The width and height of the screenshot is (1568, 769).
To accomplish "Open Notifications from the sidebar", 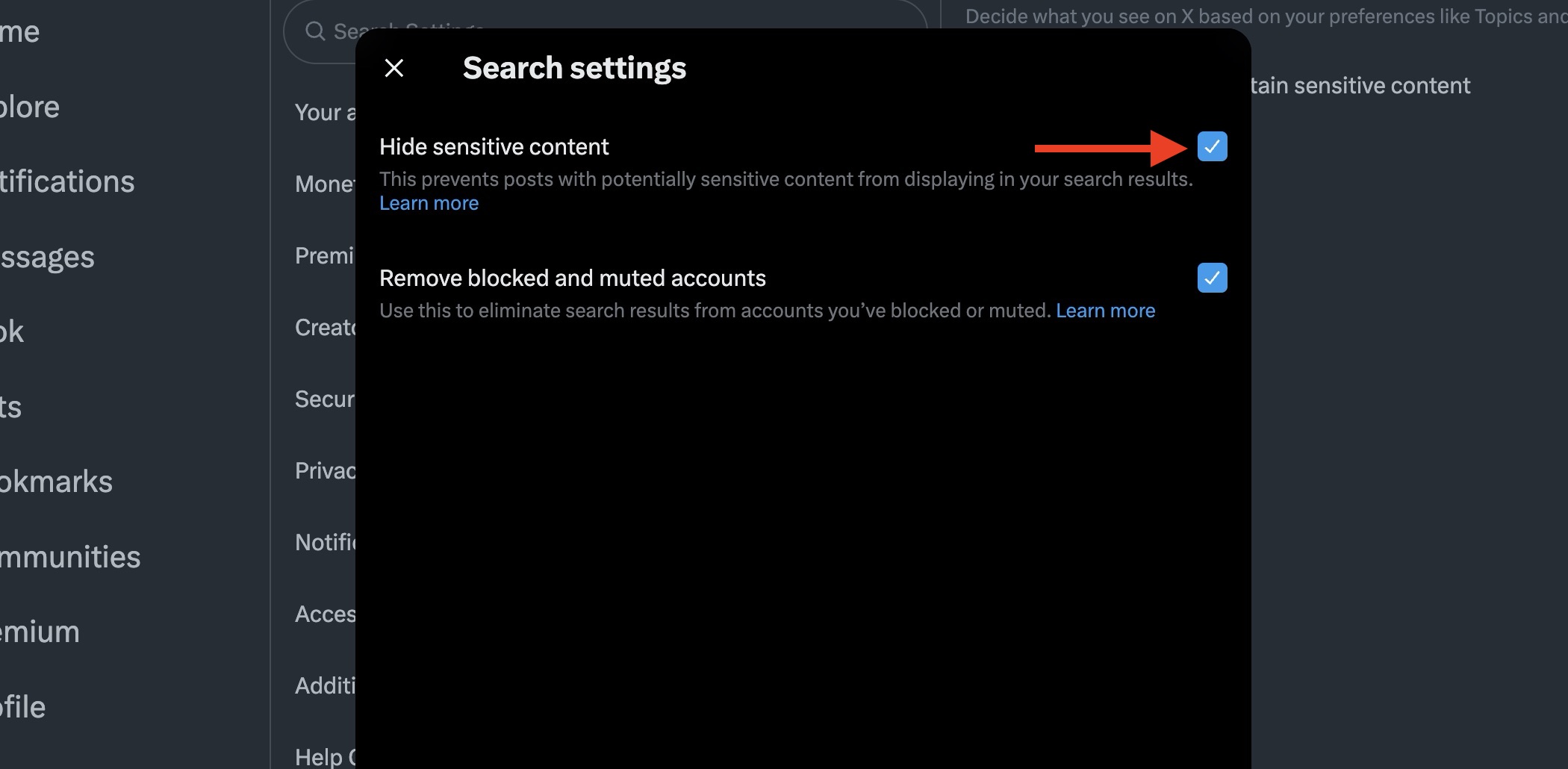I will click(67, 181).
